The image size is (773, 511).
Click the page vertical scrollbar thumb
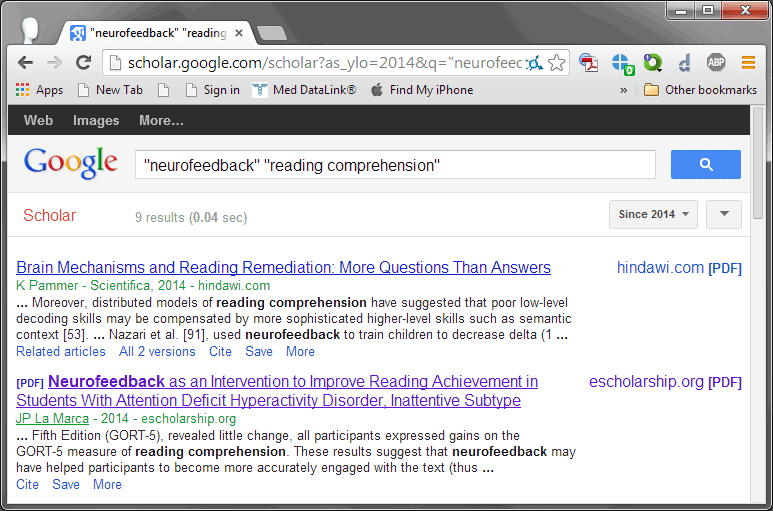(x=758, y=163)
